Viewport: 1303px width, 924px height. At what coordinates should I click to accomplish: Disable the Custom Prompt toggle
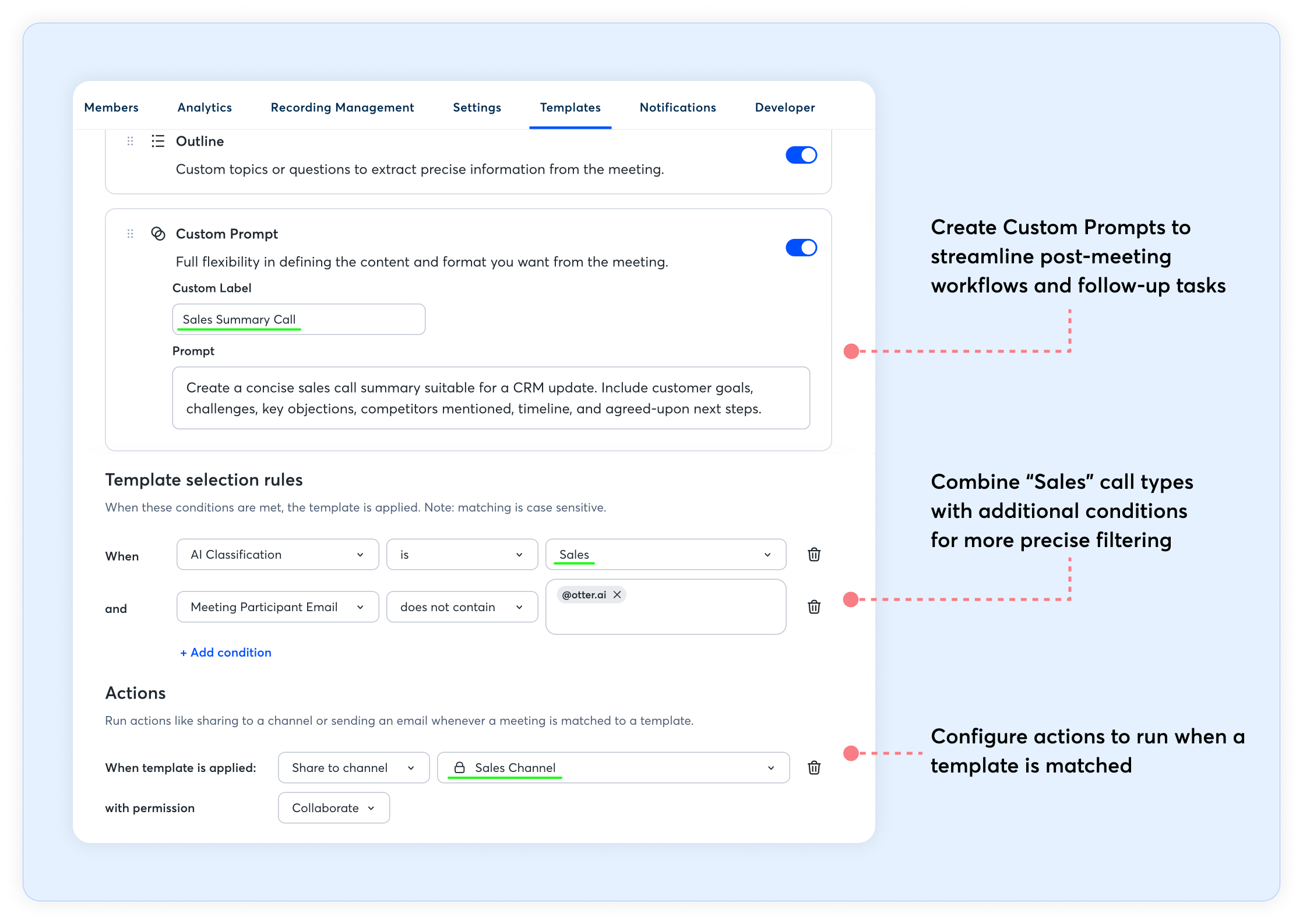(x=801, y=248)
